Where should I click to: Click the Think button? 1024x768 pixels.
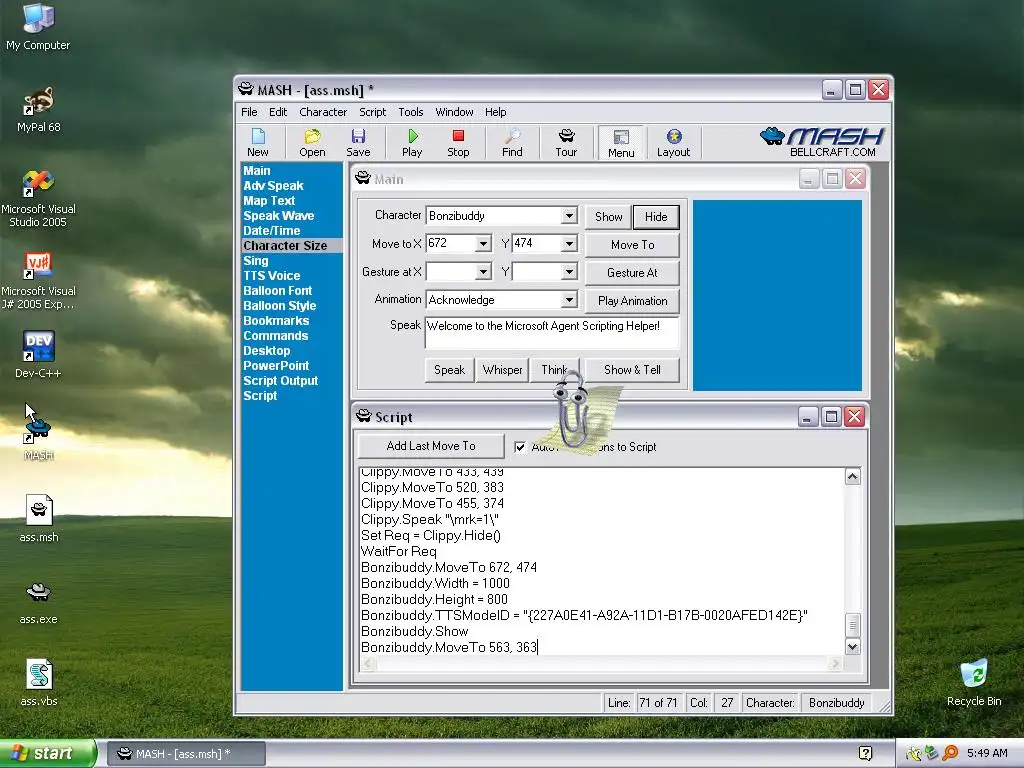click(x=555, y=370)
